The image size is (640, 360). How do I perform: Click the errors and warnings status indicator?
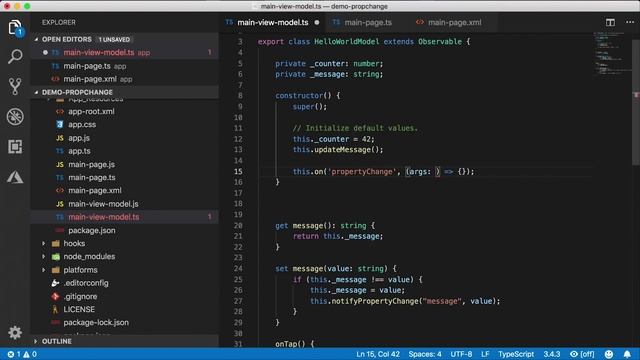click(x=22, y=354)
